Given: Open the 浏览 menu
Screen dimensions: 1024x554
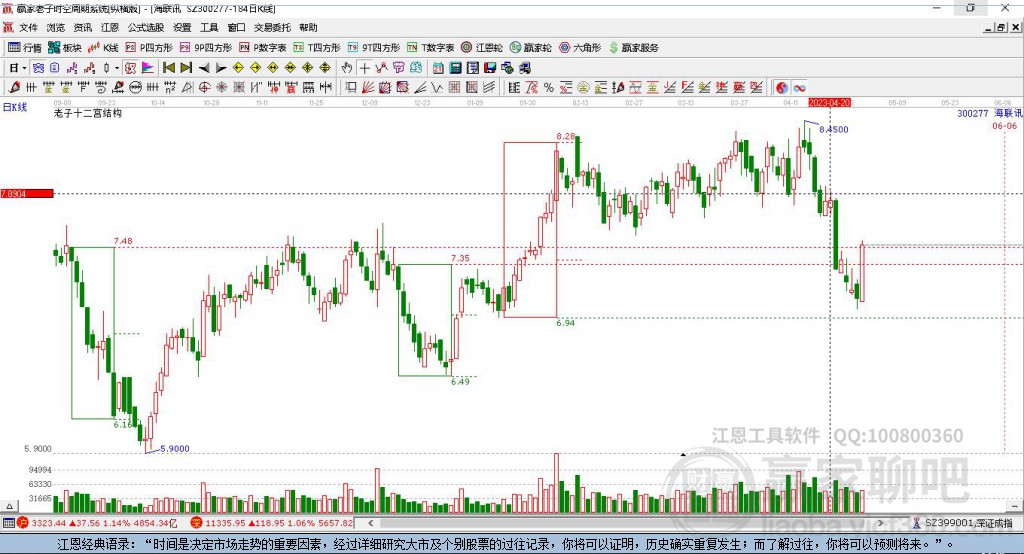Looking at the screenshot, I should [x=56, y=27].
